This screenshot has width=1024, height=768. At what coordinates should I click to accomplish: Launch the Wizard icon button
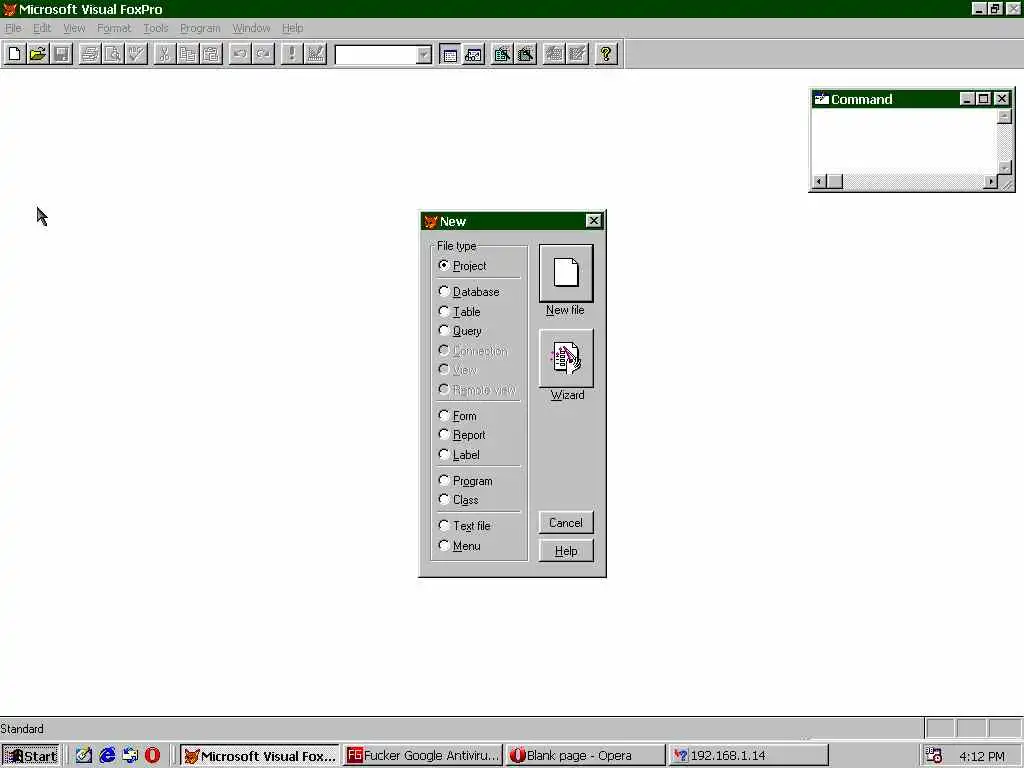[566, 358]
